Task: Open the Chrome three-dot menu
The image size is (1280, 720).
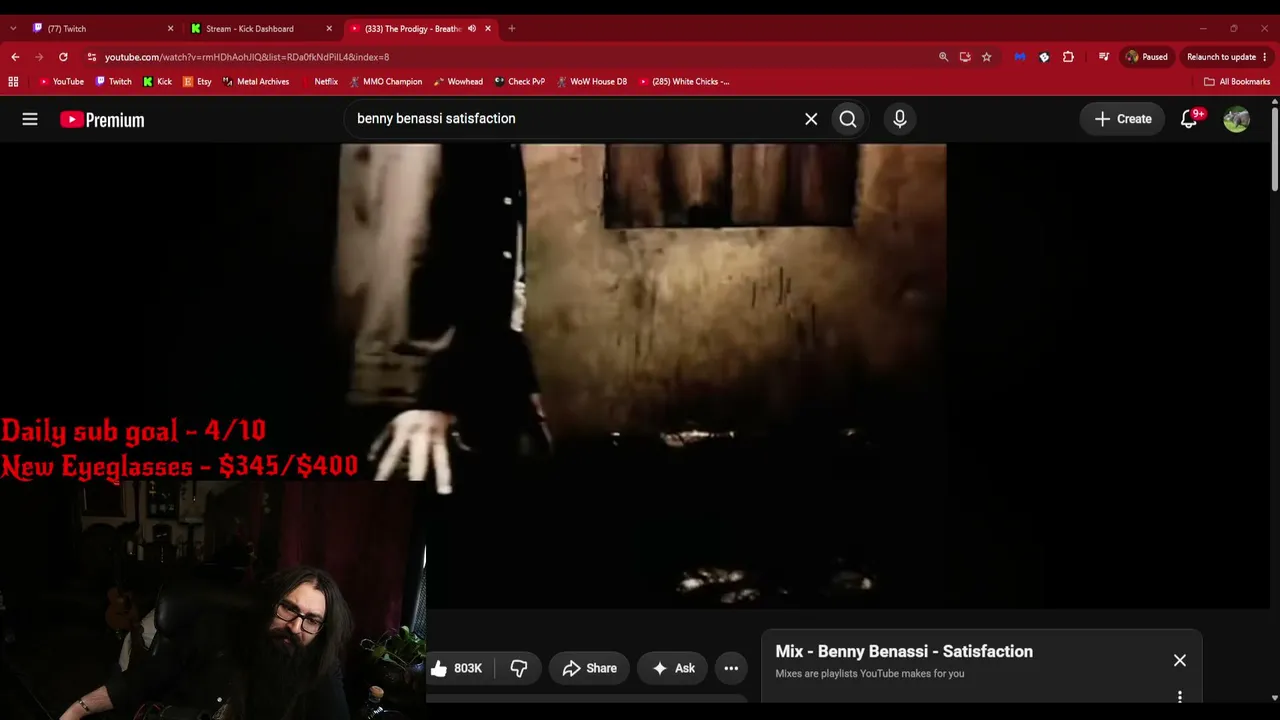Action: pos(1265,57)
